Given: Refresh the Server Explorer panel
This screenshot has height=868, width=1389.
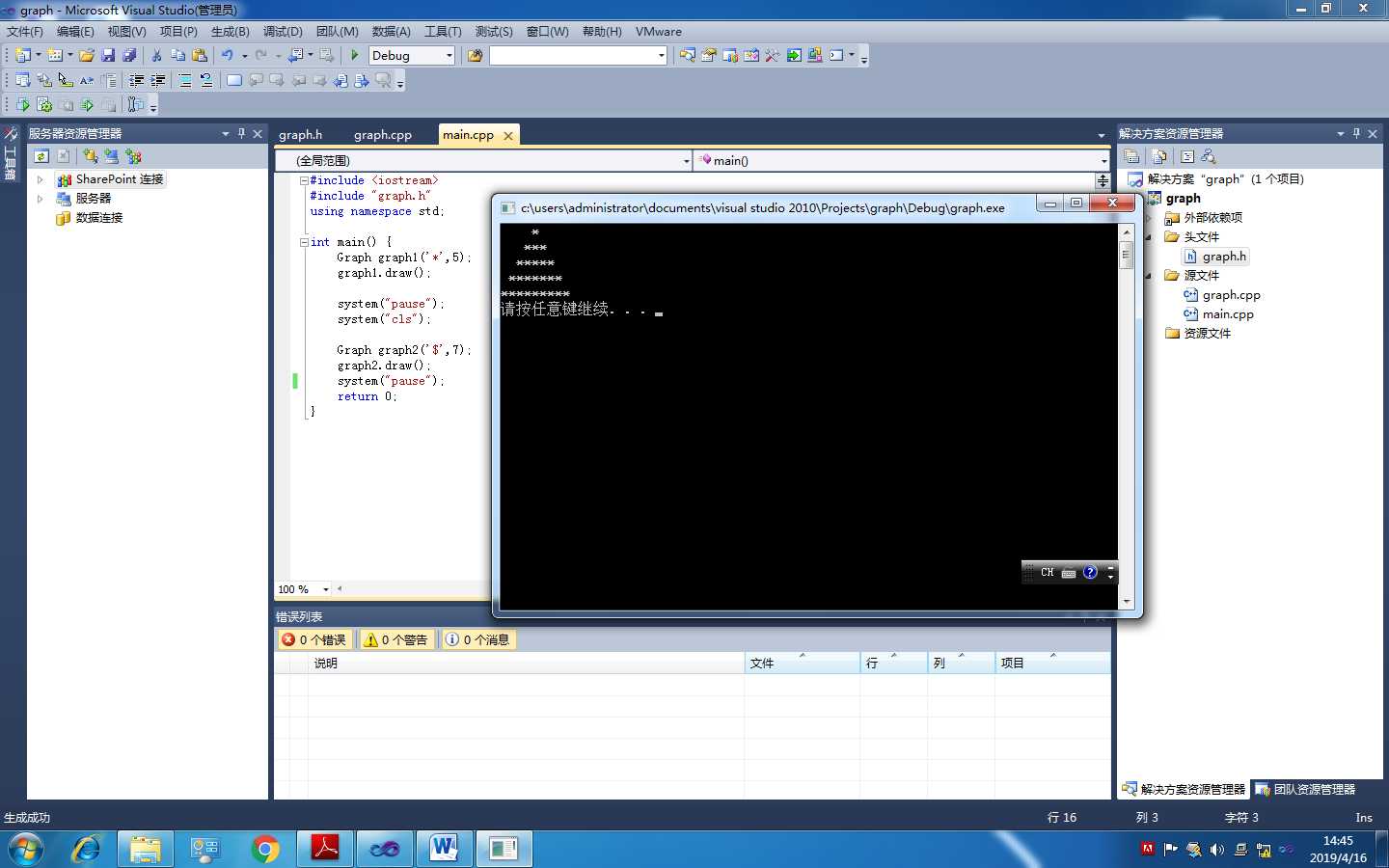Looking at the screenshot, I should coord(41,156).
